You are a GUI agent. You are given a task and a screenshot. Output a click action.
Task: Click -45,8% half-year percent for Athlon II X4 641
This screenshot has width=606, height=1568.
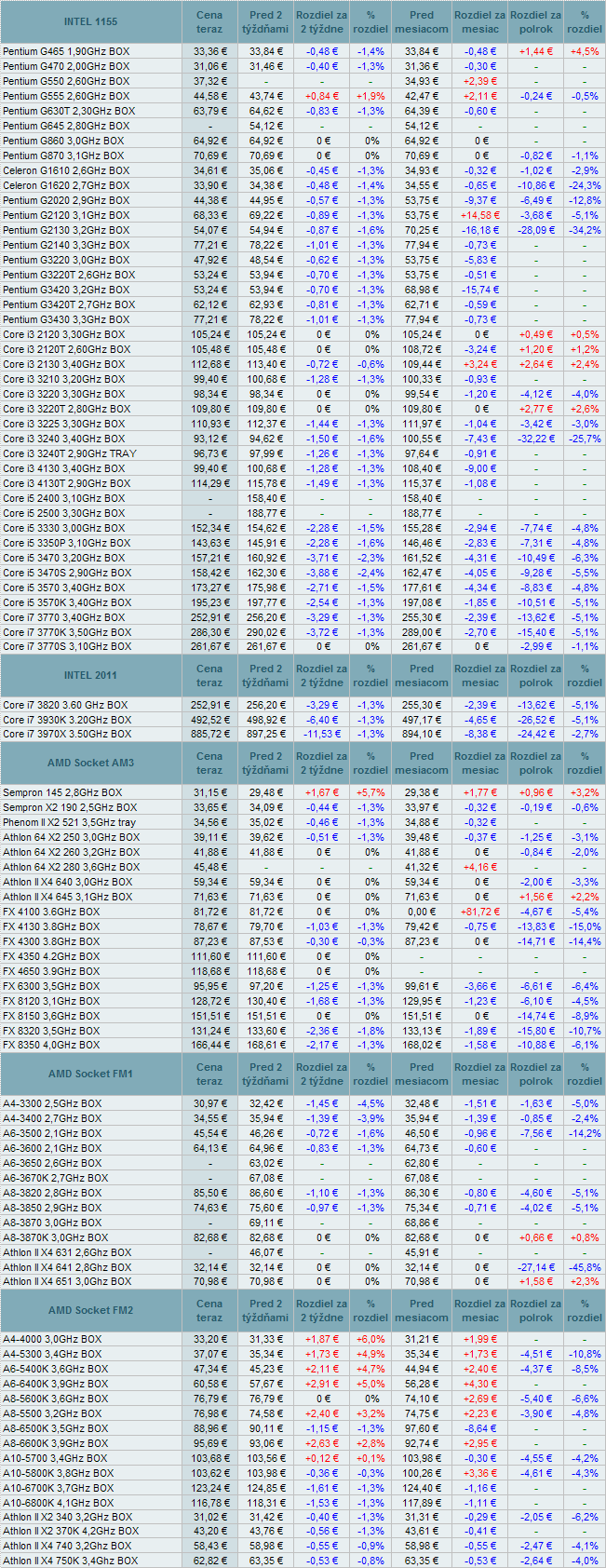pos(585,1267)
